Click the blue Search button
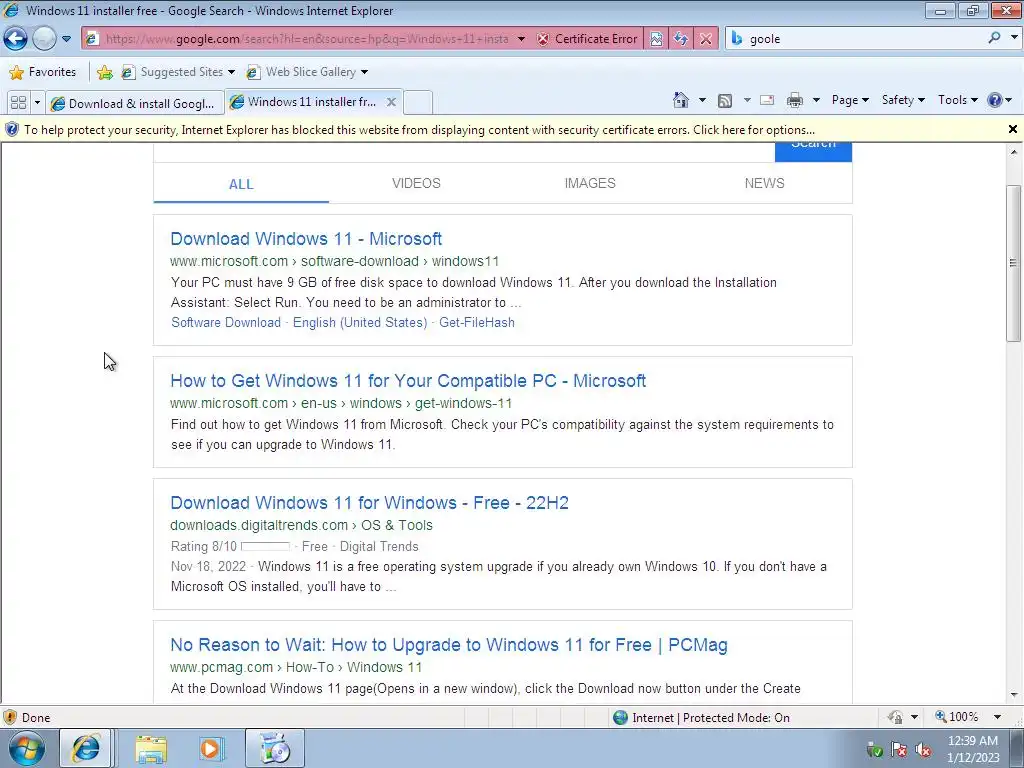The width and height of the screenshot is (1024, 768). click(813, 151)
